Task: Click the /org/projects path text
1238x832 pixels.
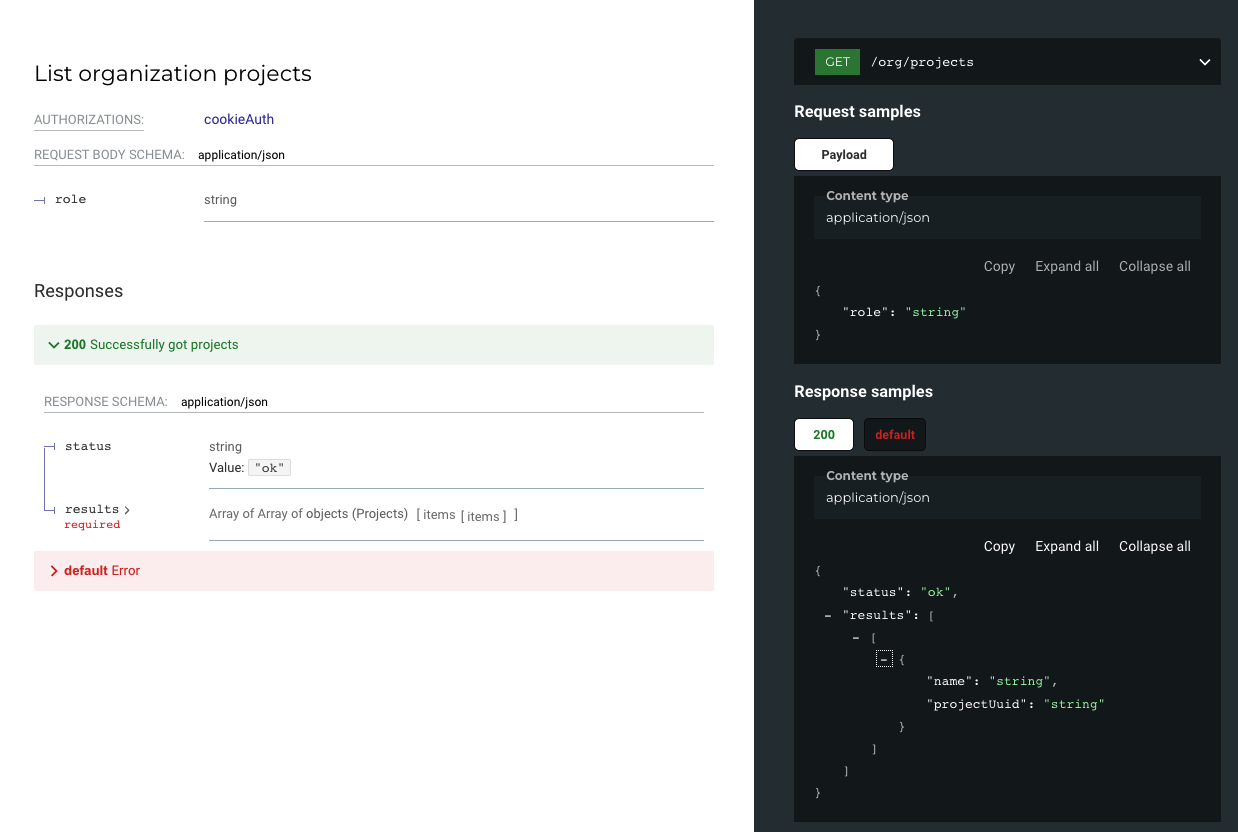Action: [x=922, y=62]
